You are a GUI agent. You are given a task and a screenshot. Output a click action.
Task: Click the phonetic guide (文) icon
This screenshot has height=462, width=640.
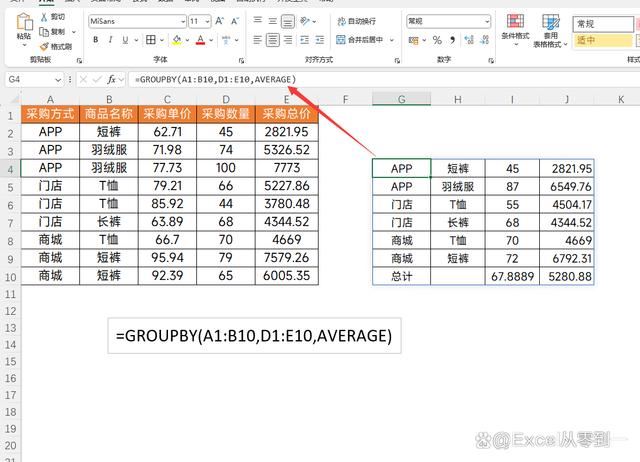(226, 40)
